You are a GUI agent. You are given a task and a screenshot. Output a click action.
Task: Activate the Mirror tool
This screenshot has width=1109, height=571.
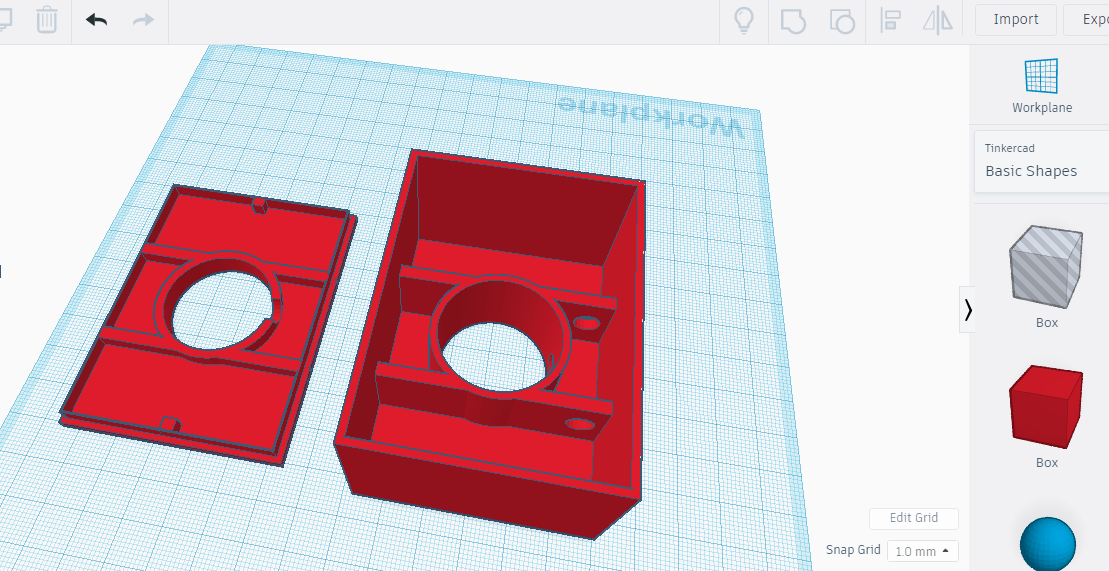click(x=938, y=20)
